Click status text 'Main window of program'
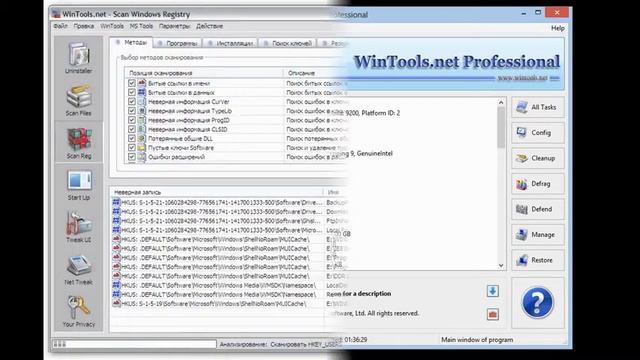 477,340
